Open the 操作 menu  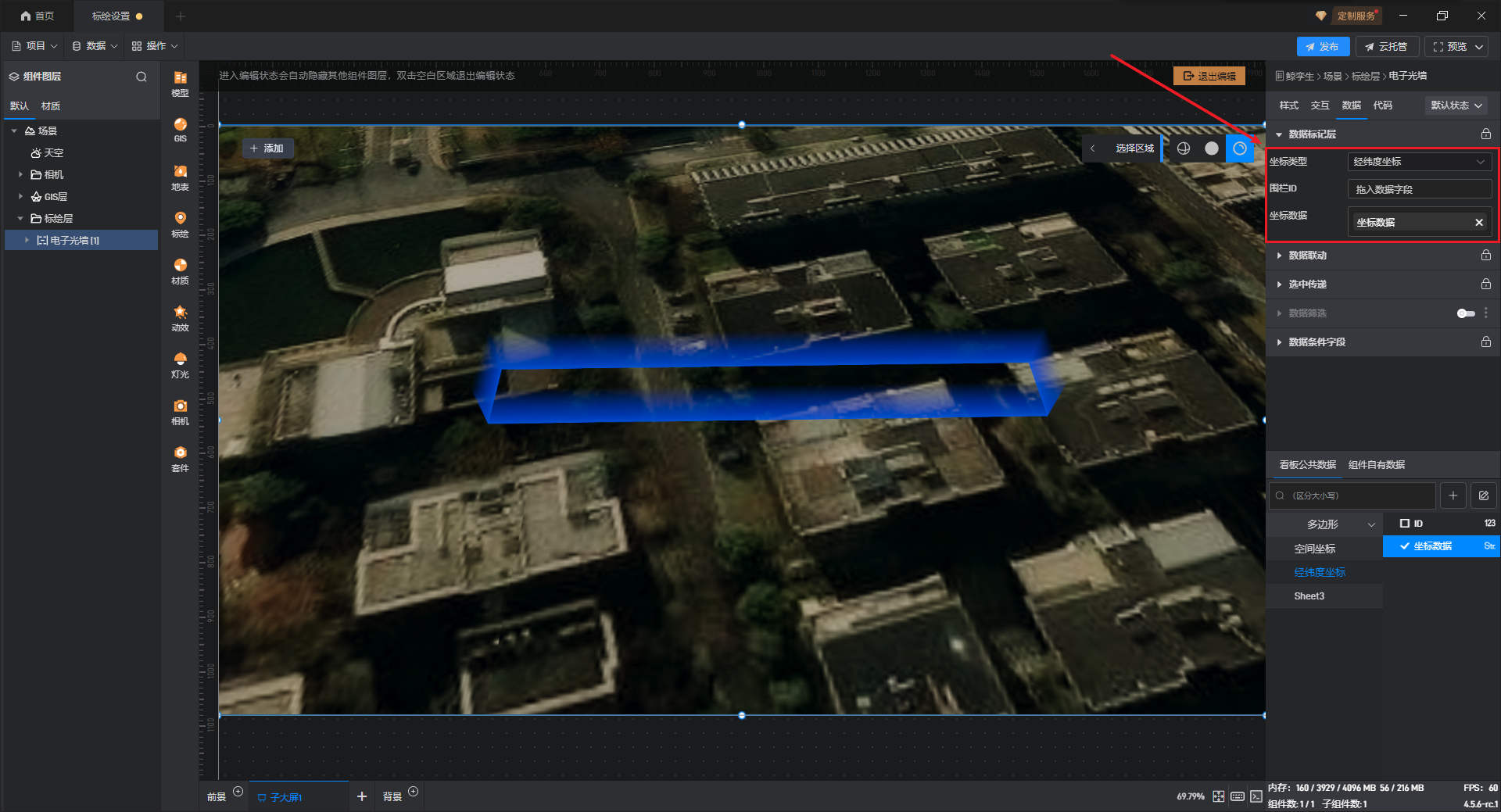(x=155, y=46)
